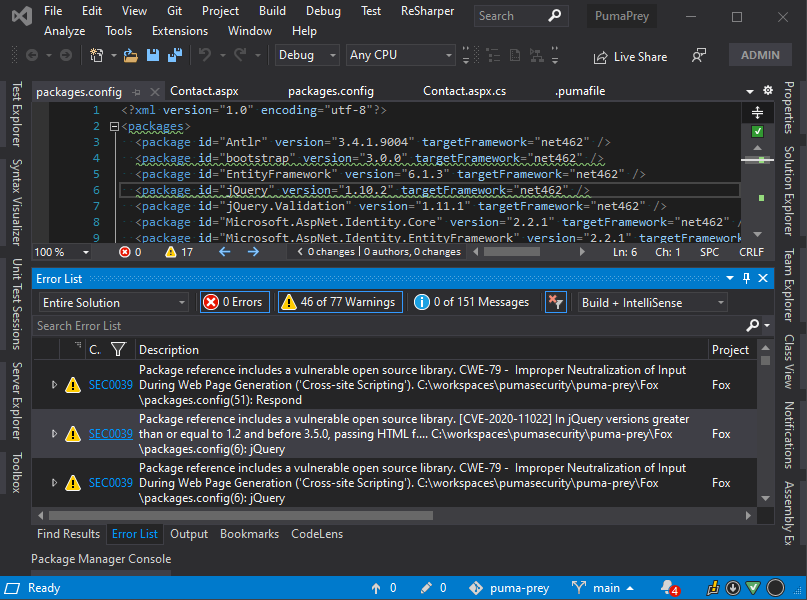
Task: Click the editor warning count 17 indicator
Action: (x=179, y=252)
